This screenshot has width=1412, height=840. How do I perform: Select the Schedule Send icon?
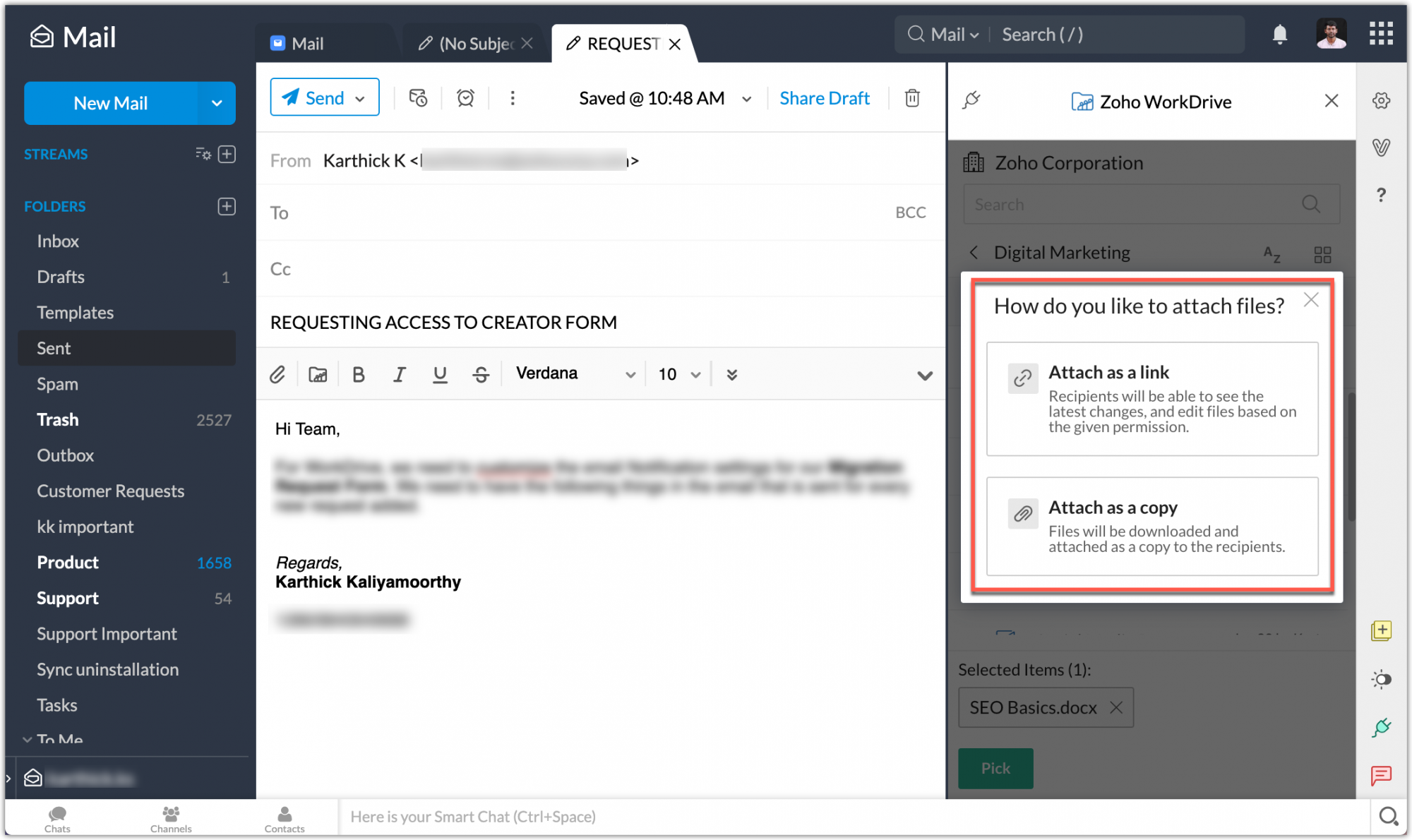[x=417, y=98]
